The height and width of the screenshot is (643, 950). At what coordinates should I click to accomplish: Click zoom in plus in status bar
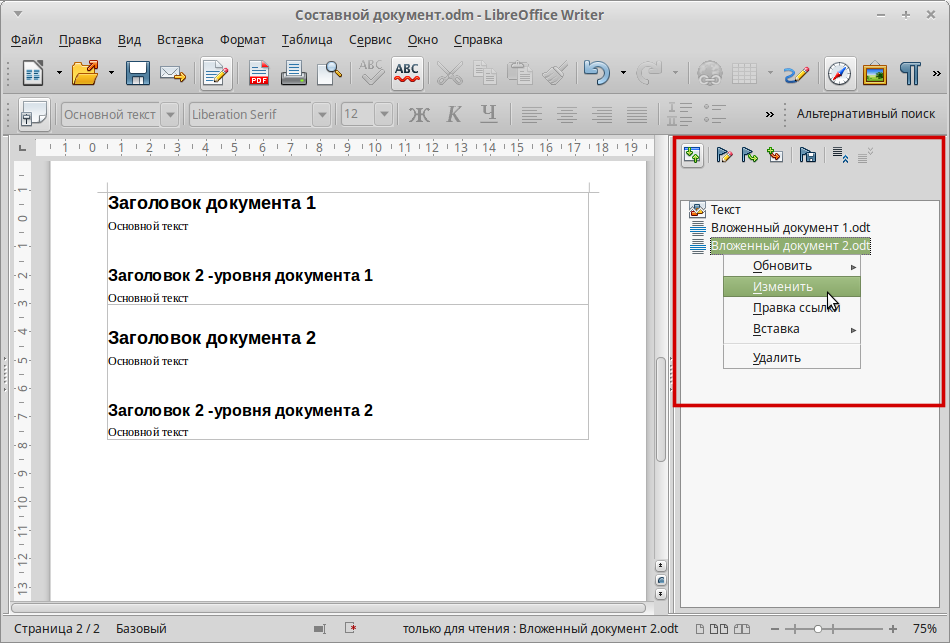click(x=893, y=629)
